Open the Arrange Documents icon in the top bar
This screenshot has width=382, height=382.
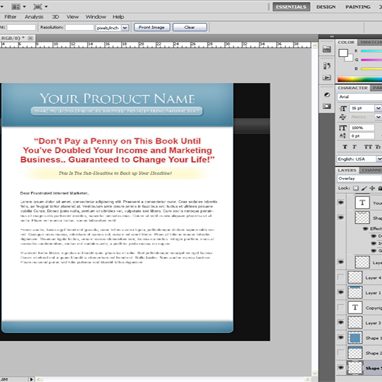coord(16,6)
